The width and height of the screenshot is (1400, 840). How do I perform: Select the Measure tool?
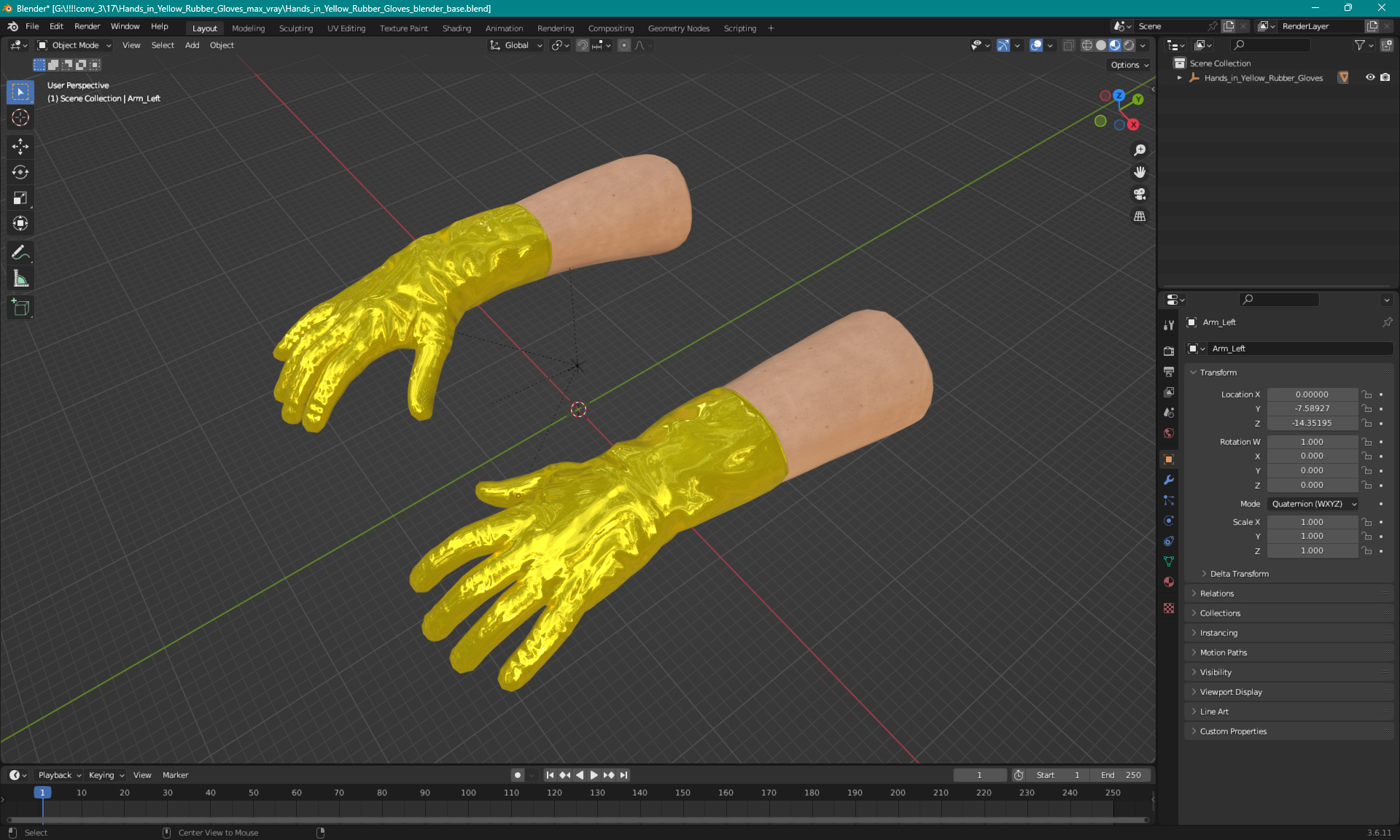click(x=20, y=279)
